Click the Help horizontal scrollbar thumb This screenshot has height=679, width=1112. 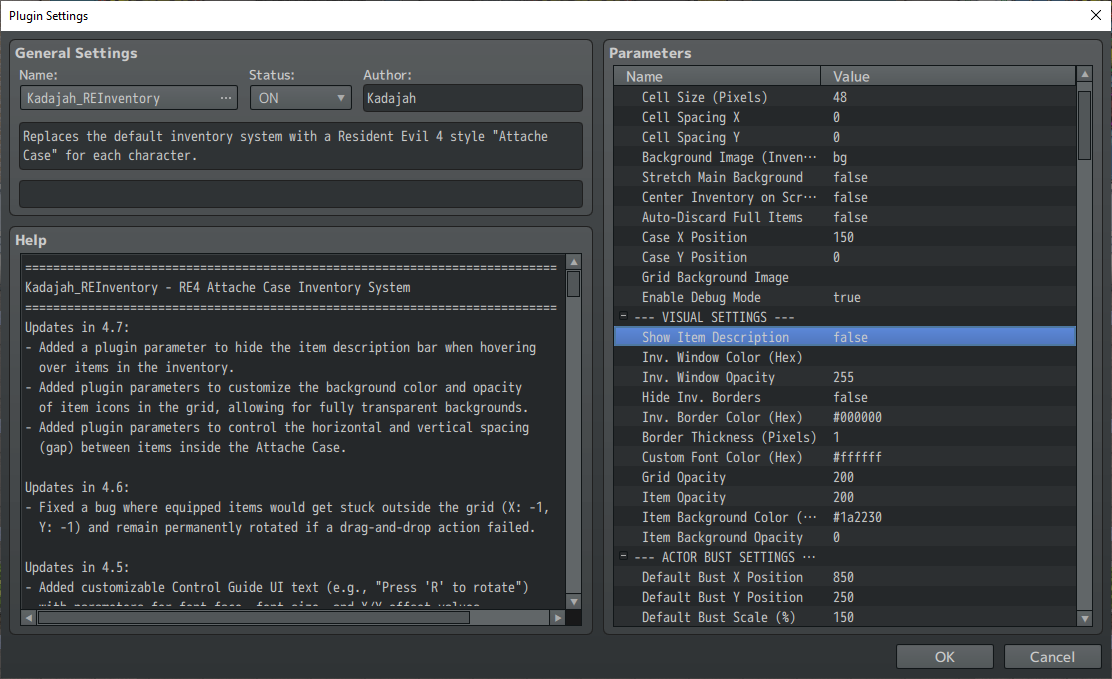[x=254, y=618]
